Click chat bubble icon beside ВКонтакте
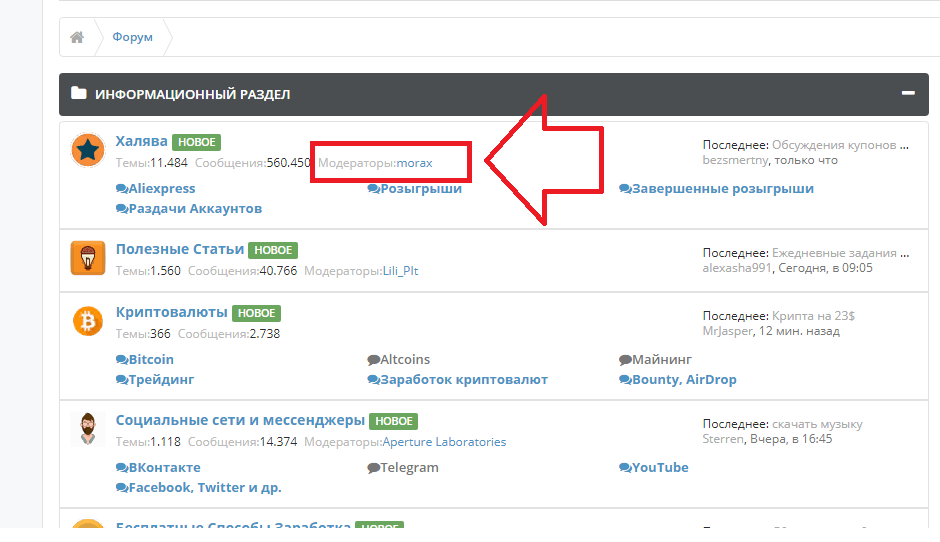The height and width of the screenshot is (542, 940). pos(122,468)
